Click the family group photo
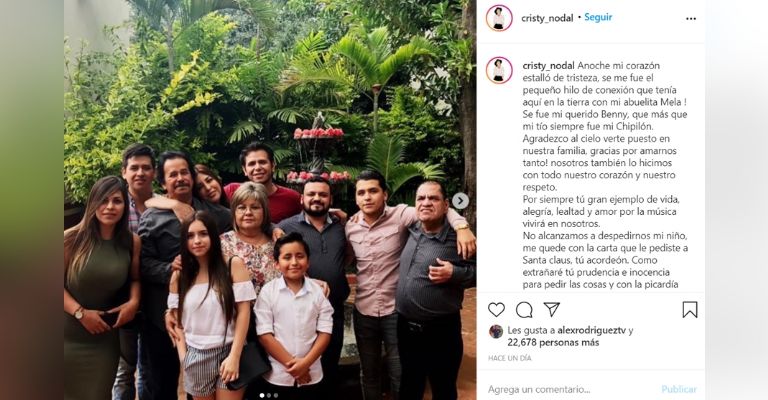This screenshot has height=400, width=768. tap(270, 200)
